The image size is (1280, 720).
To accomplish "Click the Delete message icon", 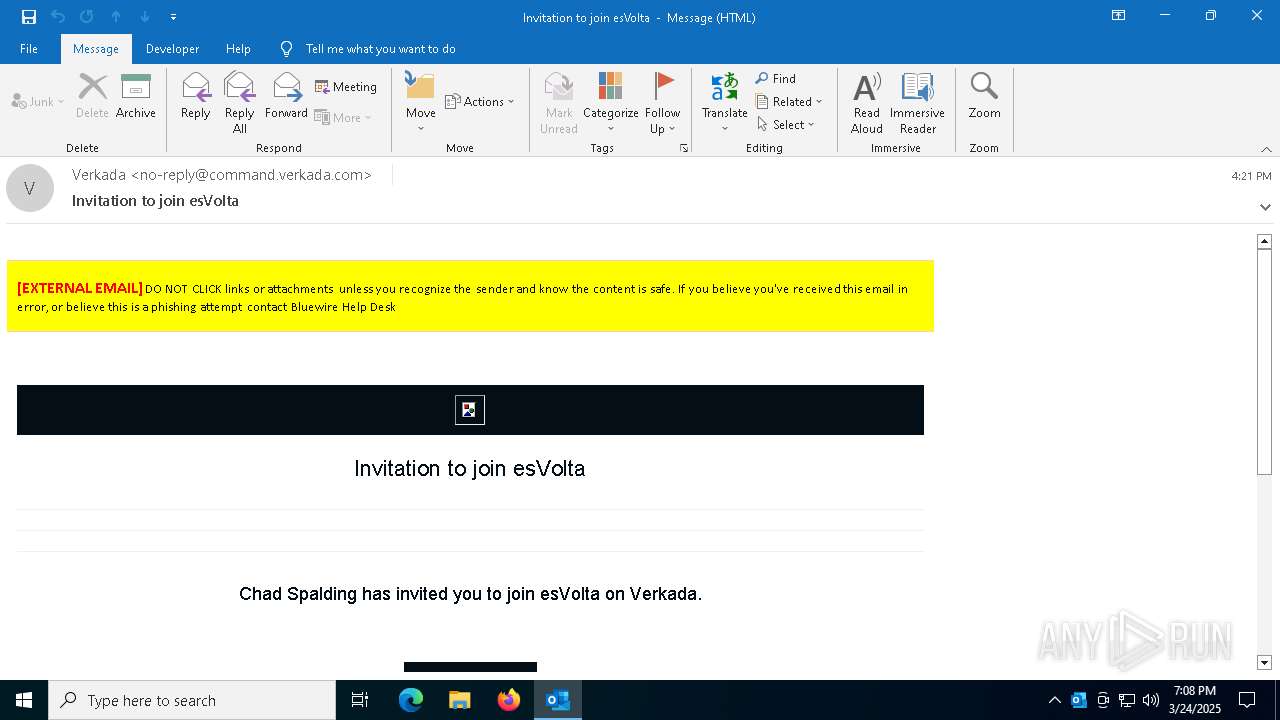I will pos(92,96).
